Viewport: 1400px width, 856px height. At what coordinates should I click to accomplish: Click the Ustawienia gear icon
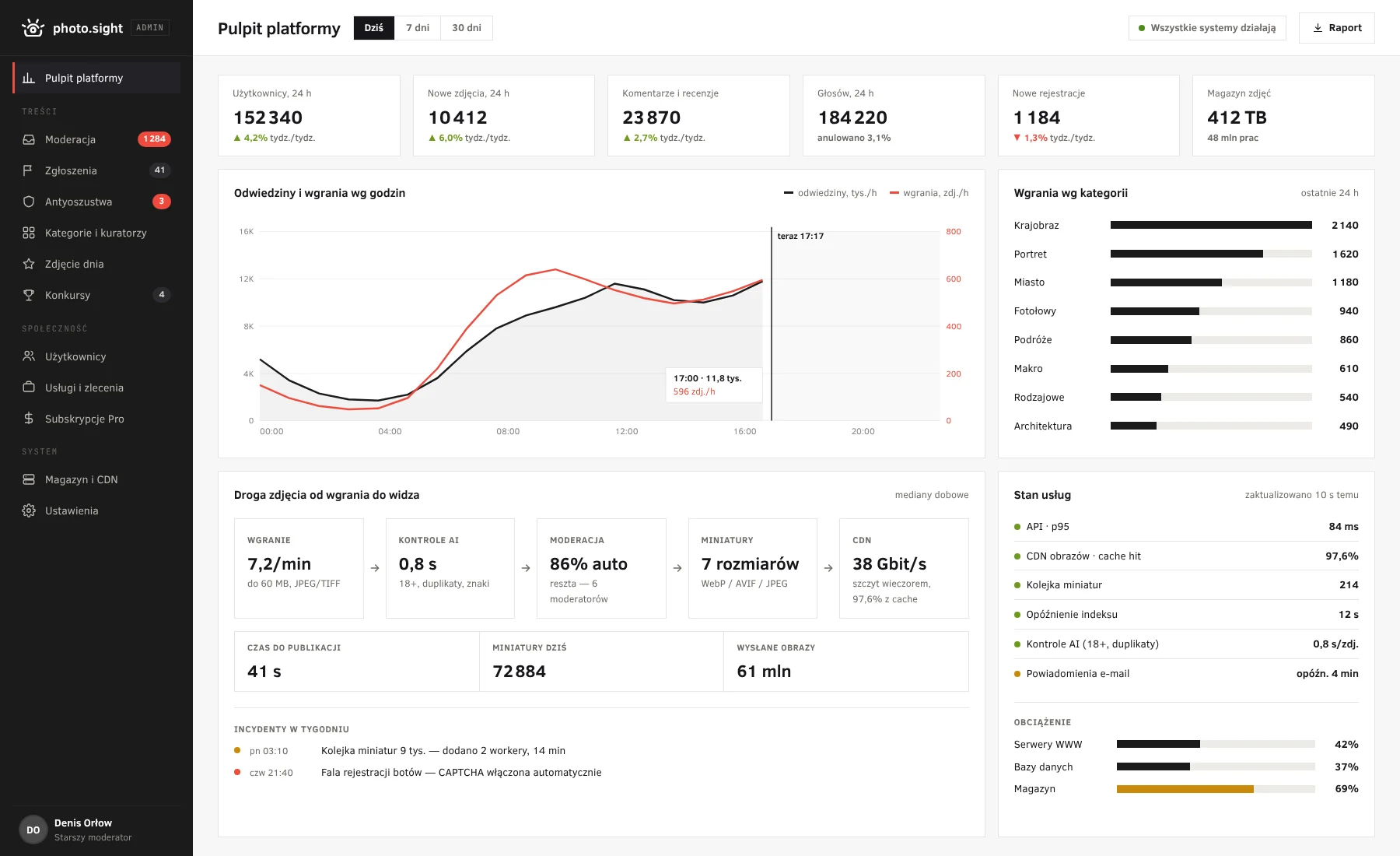tap(29, 510)
